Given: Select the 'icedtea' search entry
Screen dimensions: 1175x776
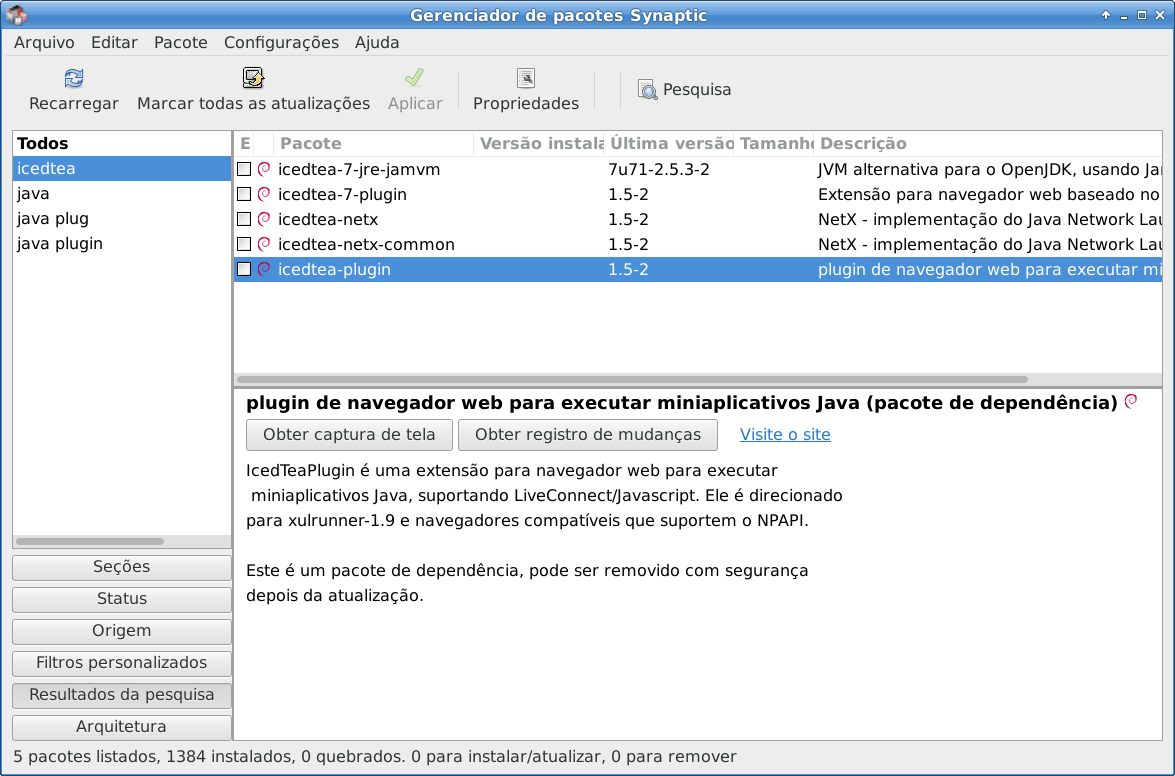Looking at the screenshot, I should (121, 169).
